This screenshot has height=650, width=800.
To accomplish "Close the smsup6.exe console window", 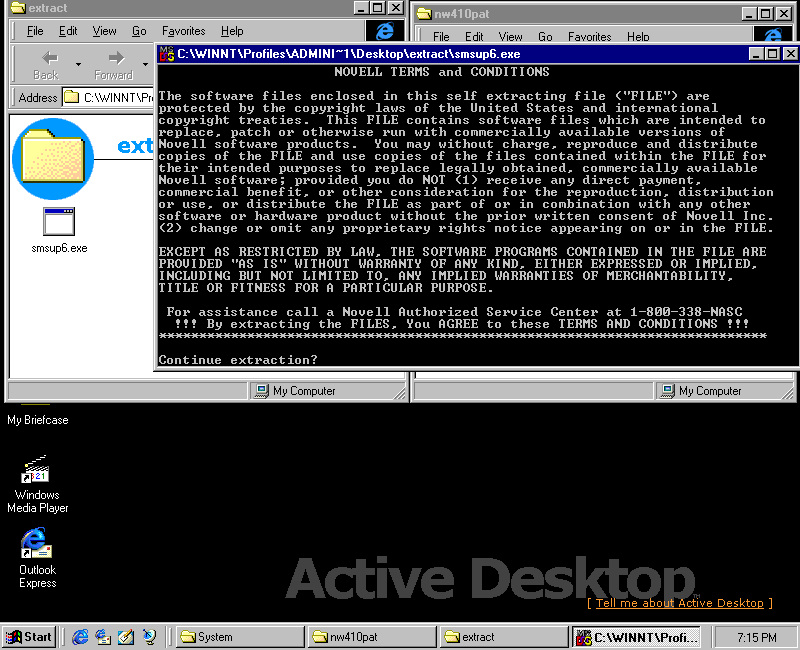I will tap(790, 54).
